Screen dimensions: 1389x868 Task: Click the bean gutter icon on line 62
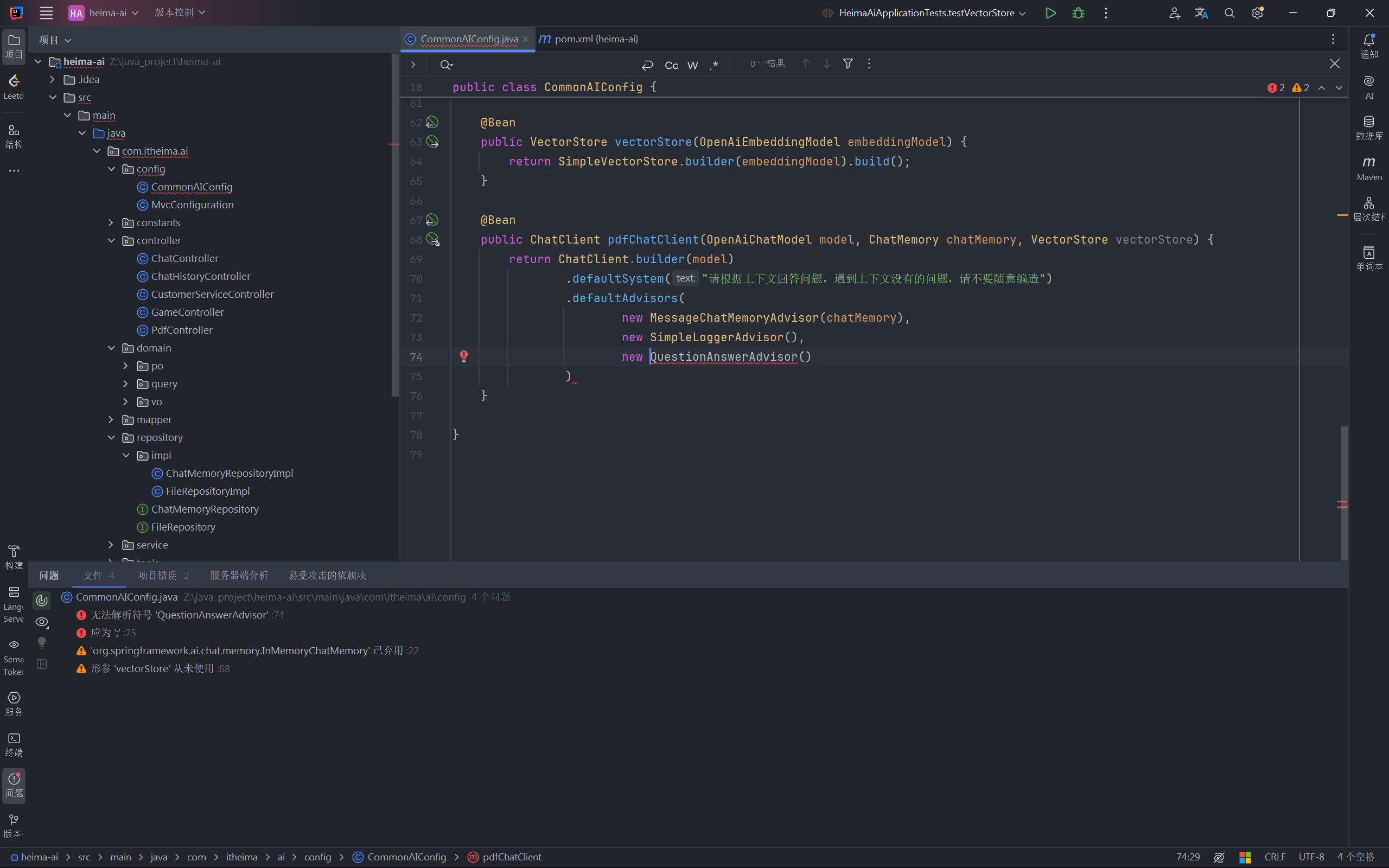tap(432, 122)
